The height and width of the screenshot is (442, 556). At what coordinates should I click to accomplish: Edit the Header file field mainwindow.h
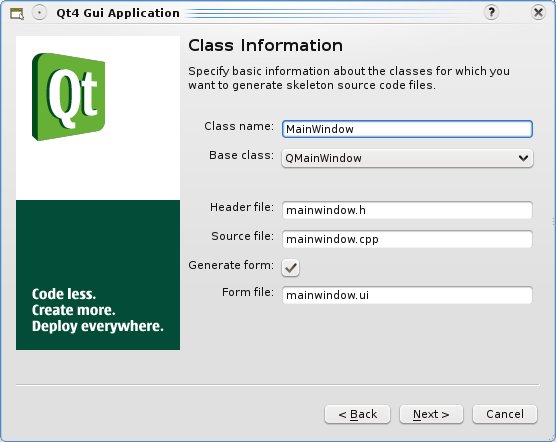point(407,210)
